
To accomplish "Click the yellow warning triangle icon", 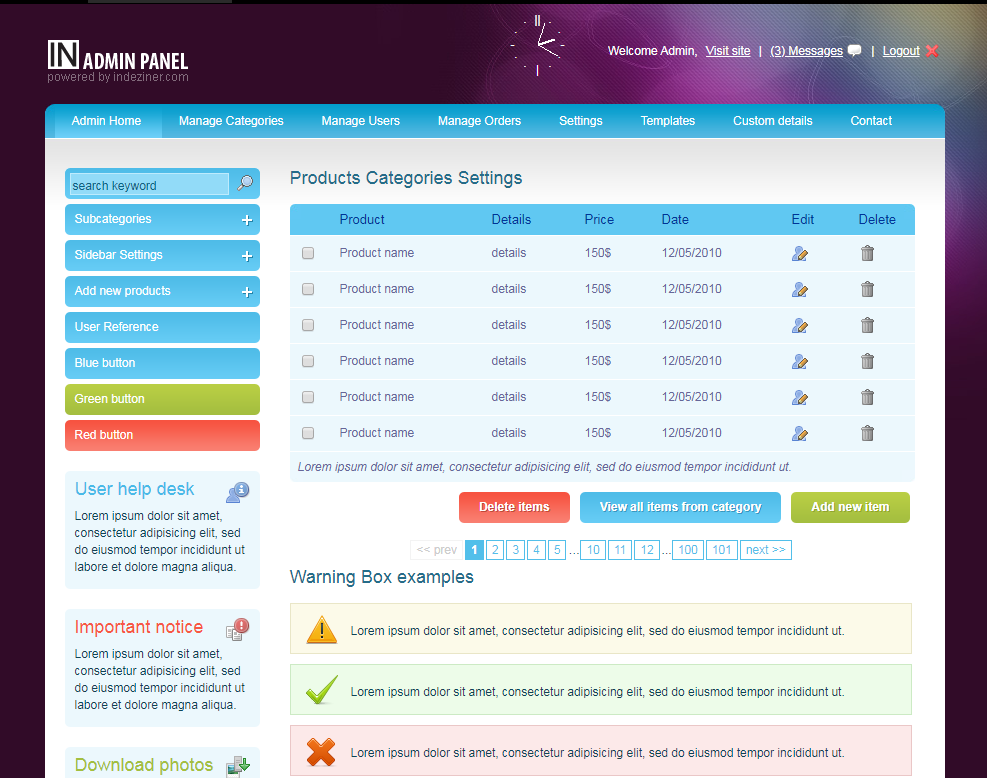I will 320,628.
